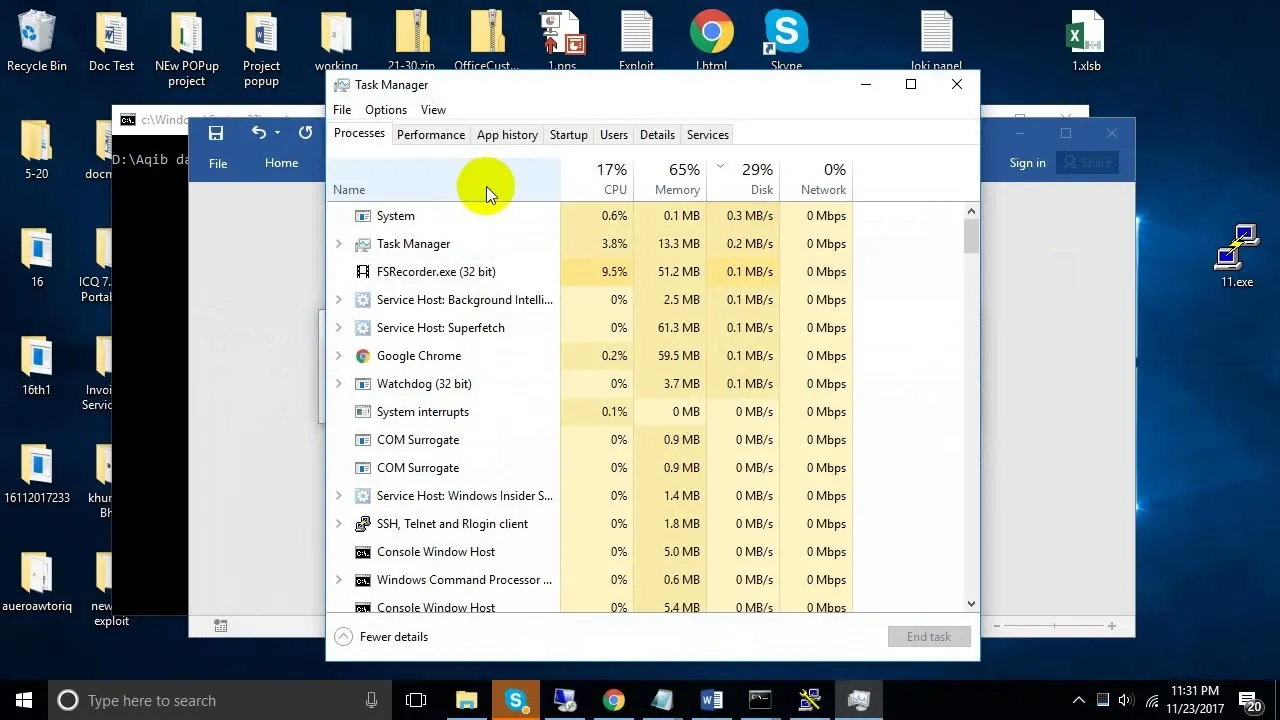This screenshot has width=1280, height=720.
Task: Collapse view with Fewer details chevron
Action: (x=343, y=637)
